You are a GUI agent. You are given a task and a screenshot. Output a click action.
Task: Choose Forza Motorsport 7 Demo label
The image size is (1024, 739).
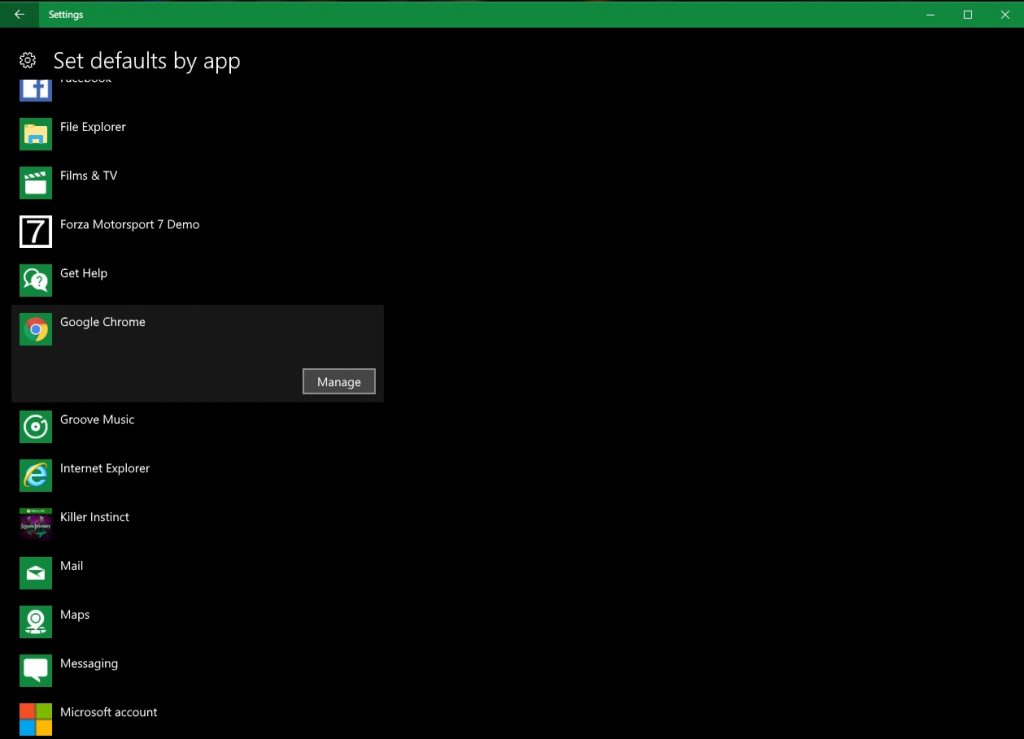coord(129,225)
